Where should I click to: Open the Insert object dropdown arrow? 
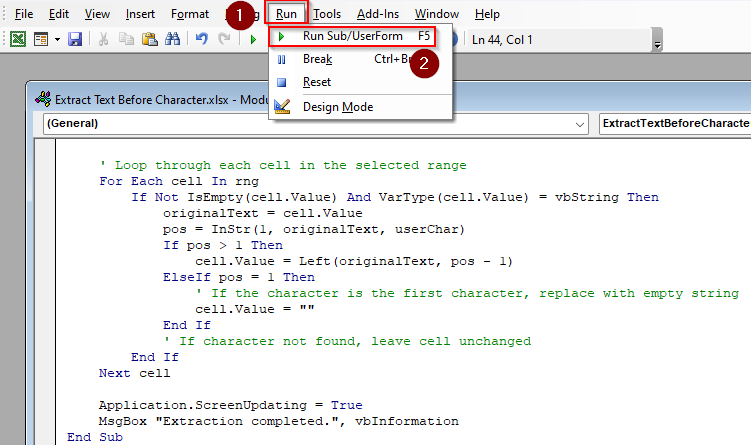point(57,39)
